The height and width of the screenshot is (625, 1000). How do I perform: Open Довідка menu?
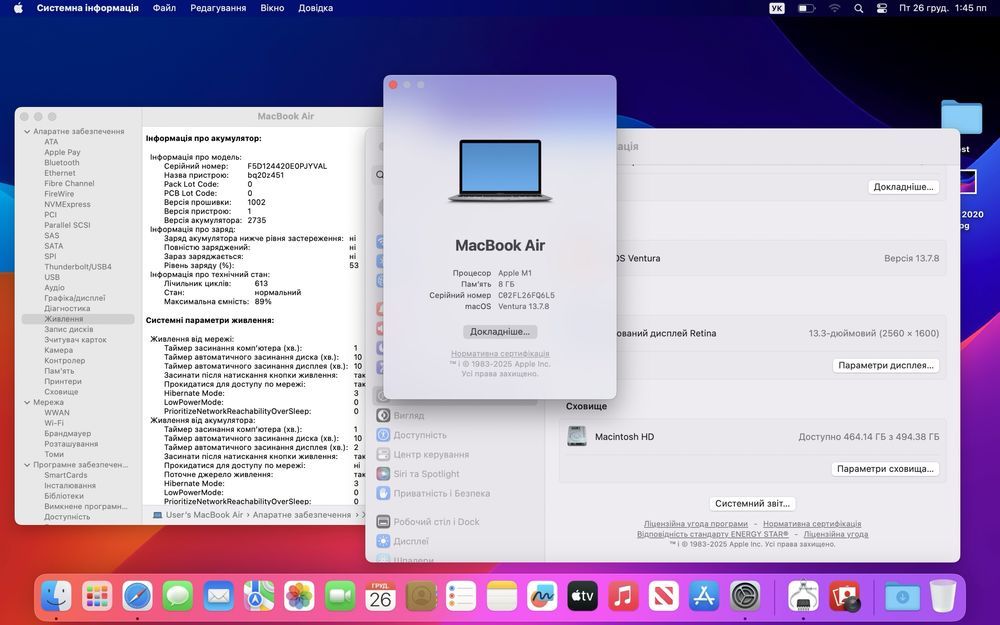[316, 8]
